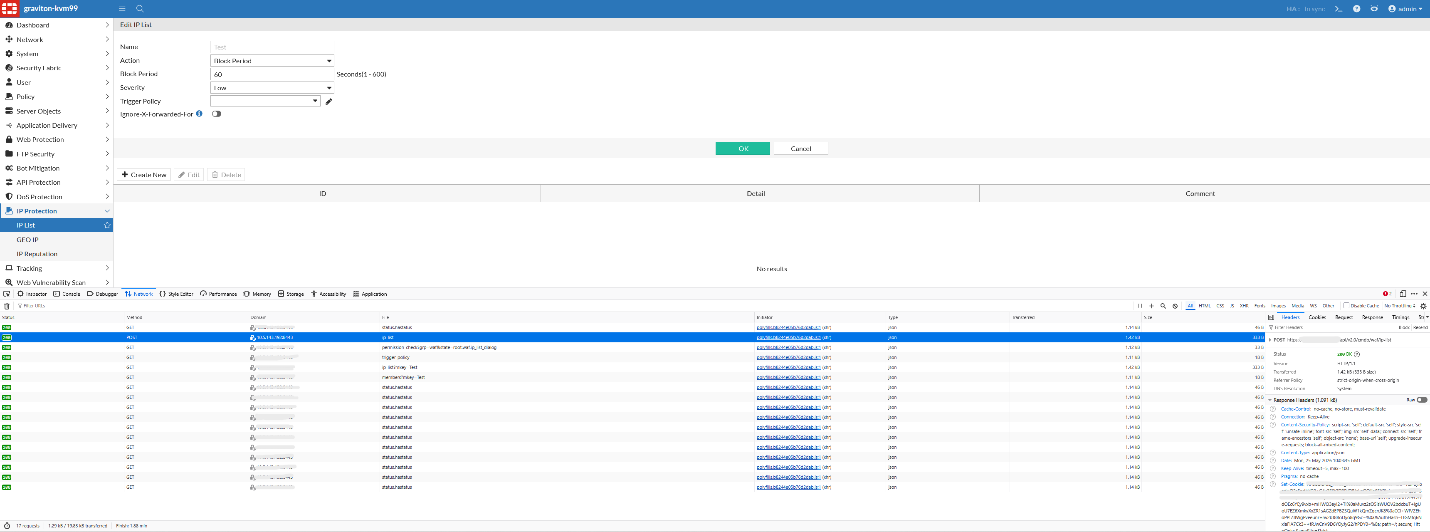Open the search magnifier in top header
Screen dimensions: 1430x532
click(138, 9)
